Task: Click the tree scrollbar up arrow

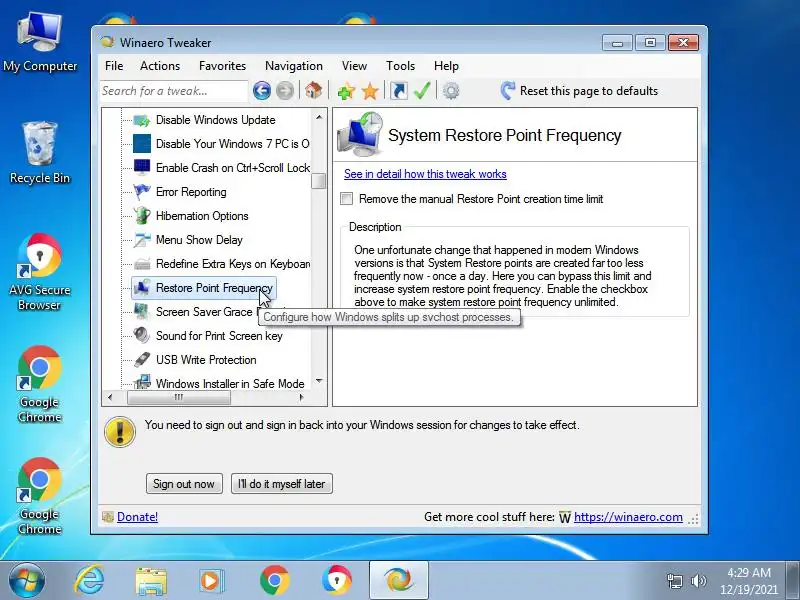Action: coord(319,117)
